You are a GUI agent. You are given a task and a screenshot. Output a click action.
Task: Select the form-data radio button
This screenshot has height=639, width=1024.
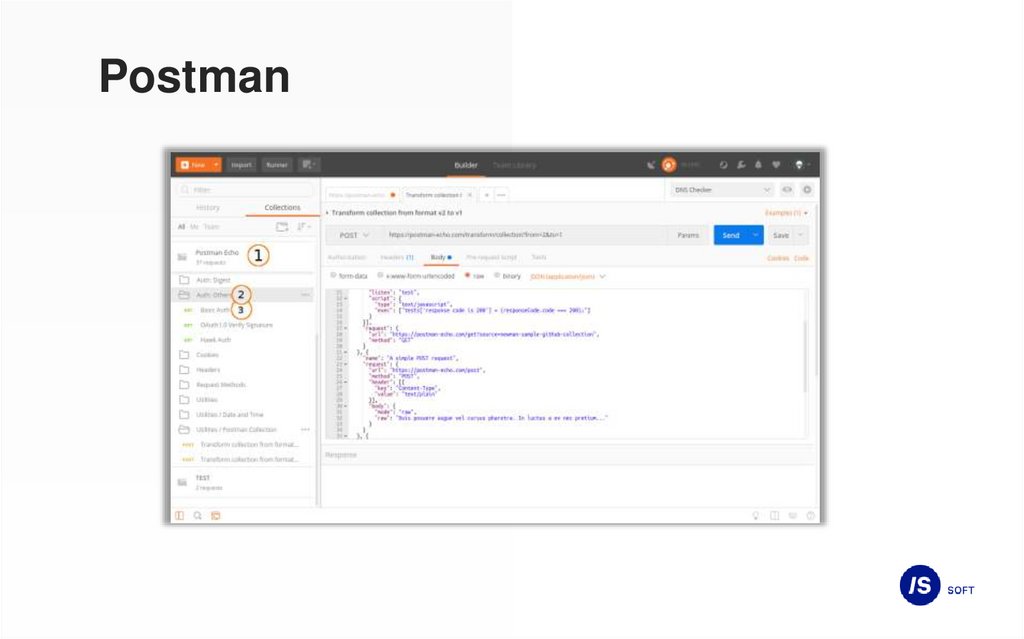334,276
